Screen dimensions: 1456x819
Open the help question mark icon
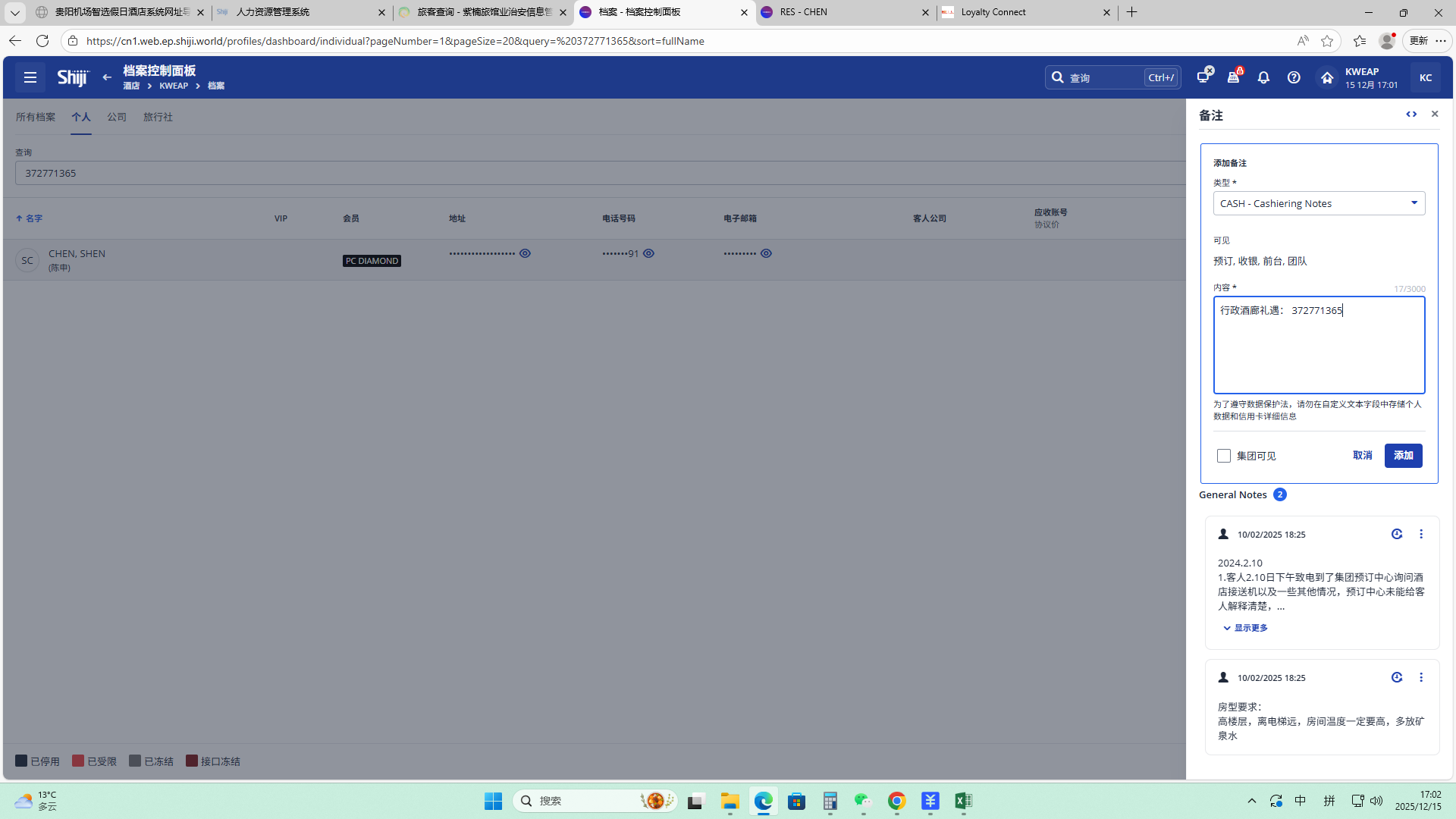point(1294,77)
